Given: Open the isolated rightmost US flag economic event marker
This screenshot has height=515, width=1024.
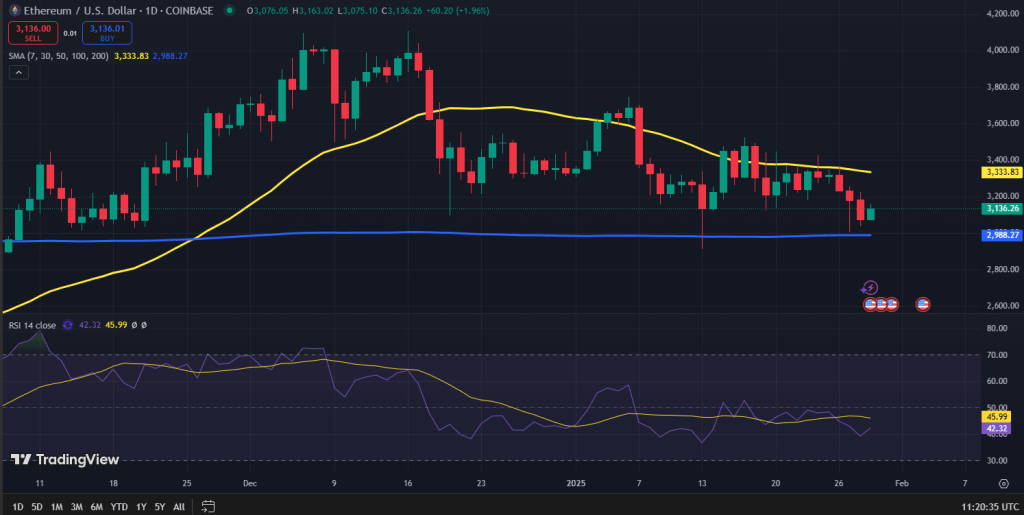Looking at the screenshot, I should coord(923,304).
